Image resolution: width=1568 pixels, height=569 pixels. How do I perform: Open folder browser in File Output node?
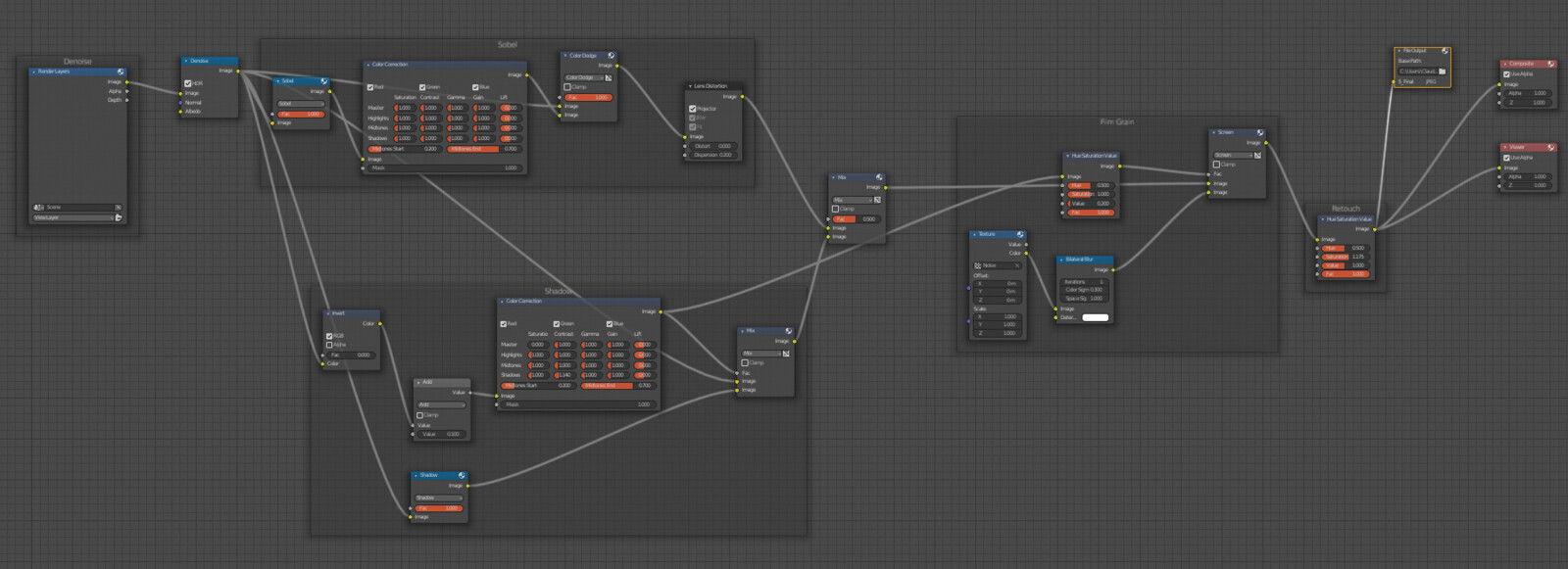1442,71
